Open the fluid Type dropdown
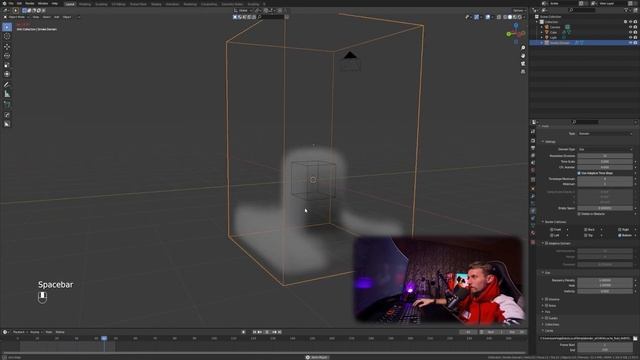Image resolution: width=640 pixels, height=360 pixels. pyautogui.click(x=605, y=133)
